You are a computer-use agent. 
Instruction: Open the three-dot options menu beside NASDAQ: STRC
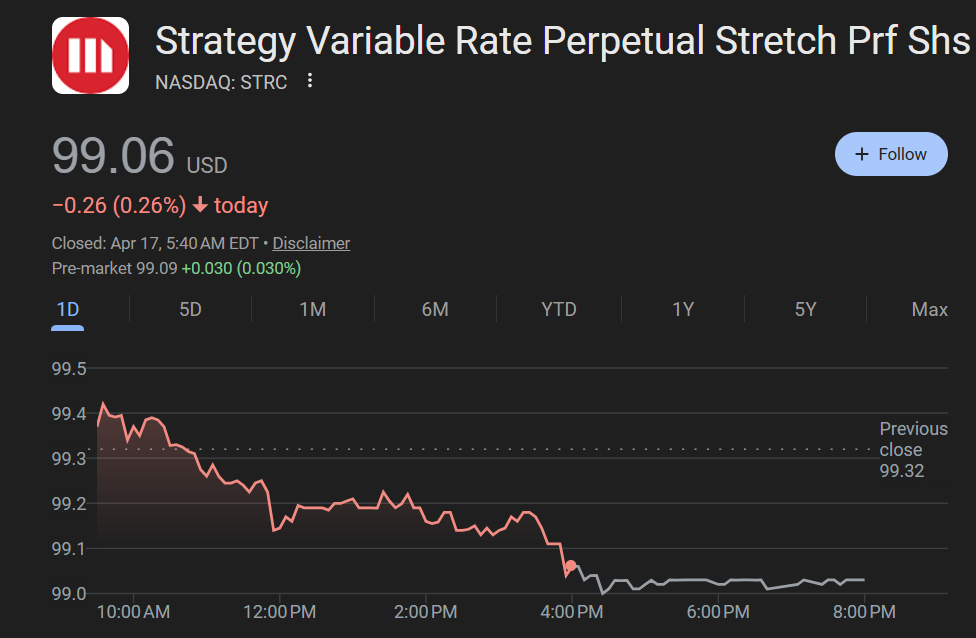309,81
